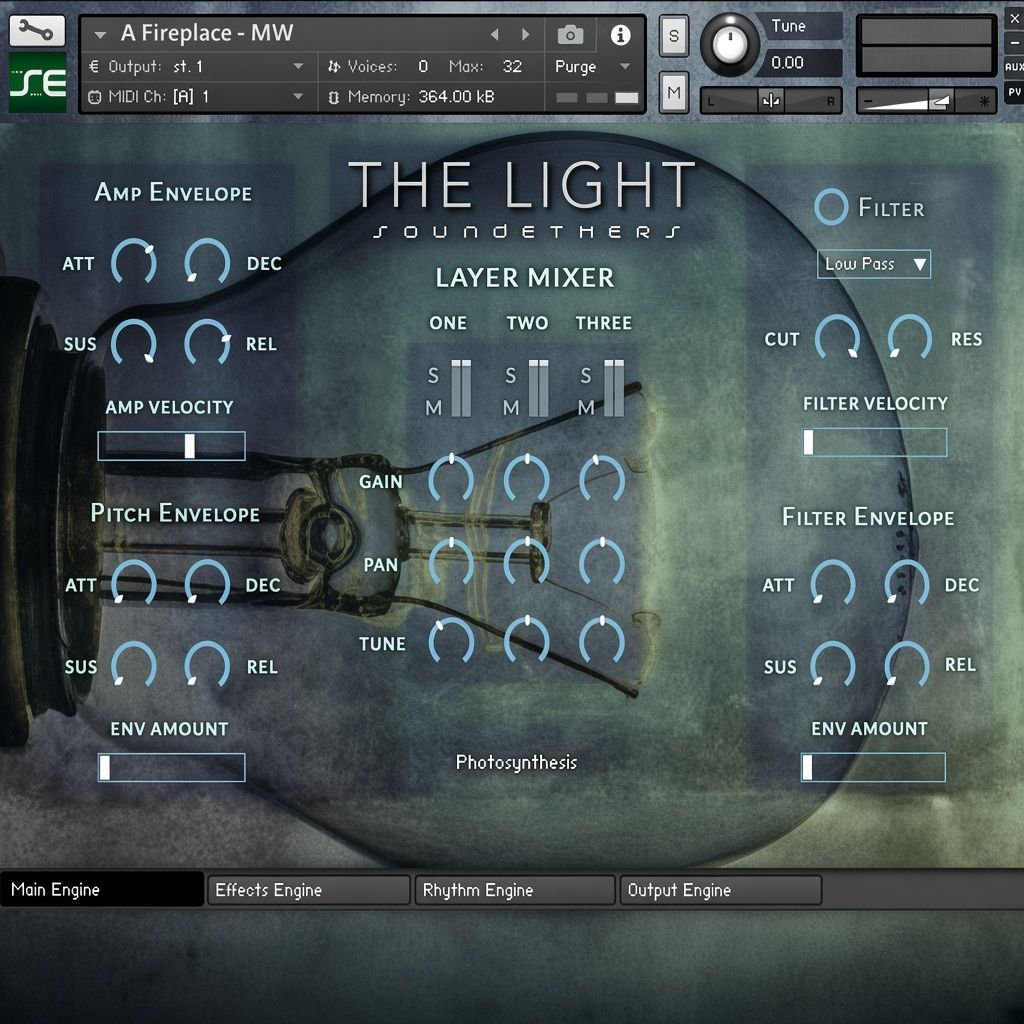The height and width of the screenshot is (1024, 1024).
Task: Expand the MIDI Ch dropdown arrow
Action: (x=298, y=97)
